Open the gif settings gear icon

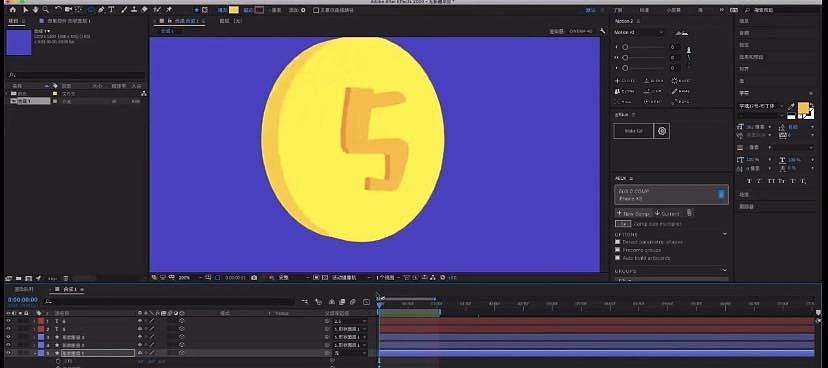pyautogui.click(x=662, y=131)
